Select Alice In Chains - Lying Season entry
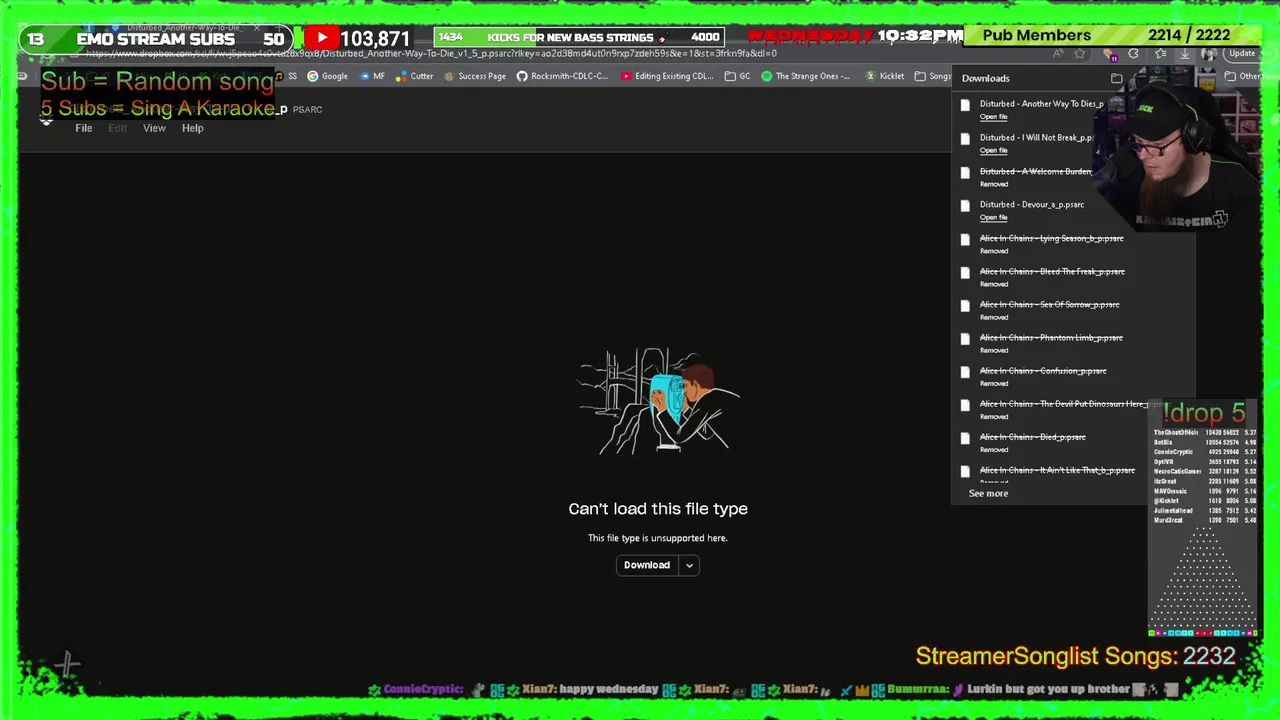 click(1052, 238)
